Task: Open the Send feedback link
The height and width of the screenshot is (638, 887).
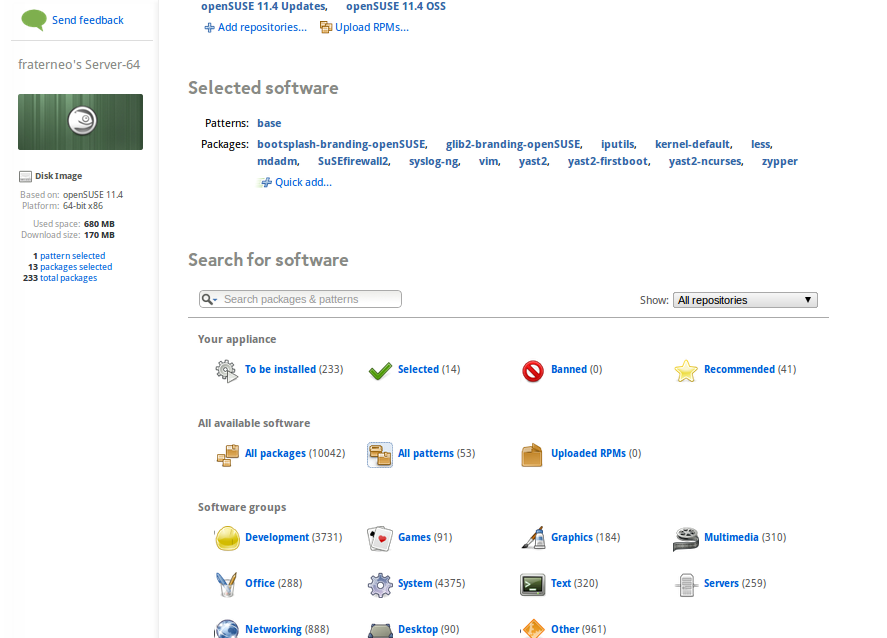Action: pyautogui.click(x=88, y=20)
